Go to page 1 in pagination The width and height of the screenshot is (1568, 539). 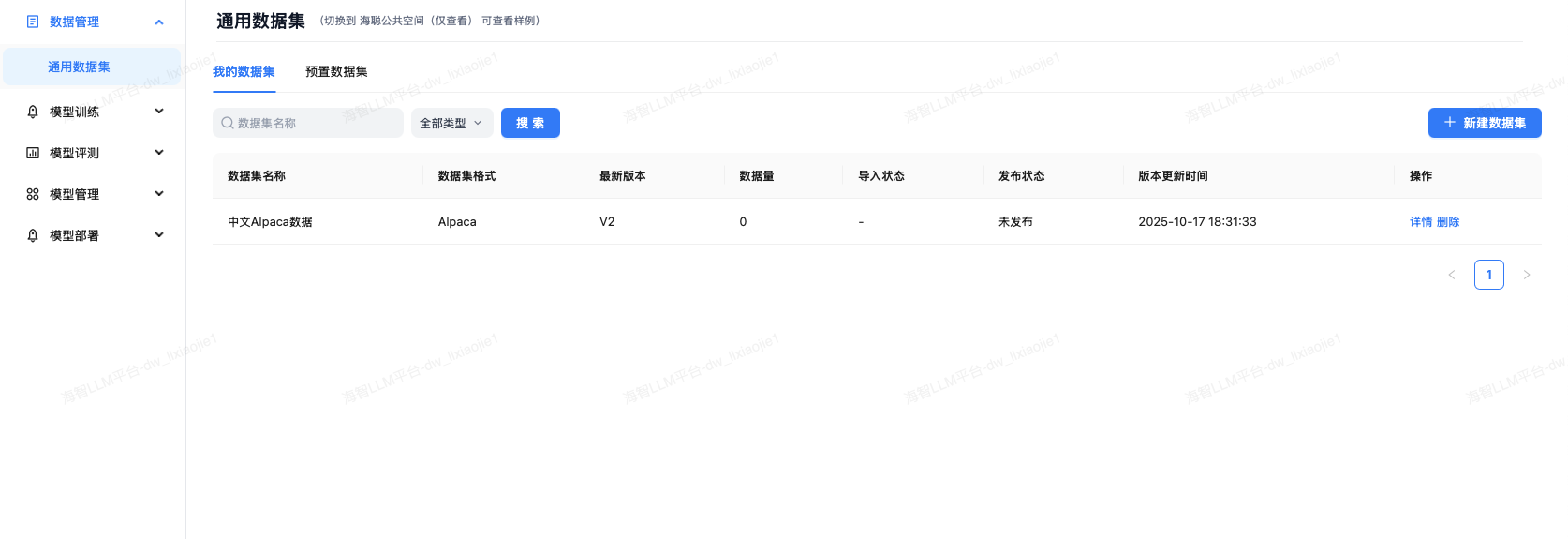(x=1488, y=275)
